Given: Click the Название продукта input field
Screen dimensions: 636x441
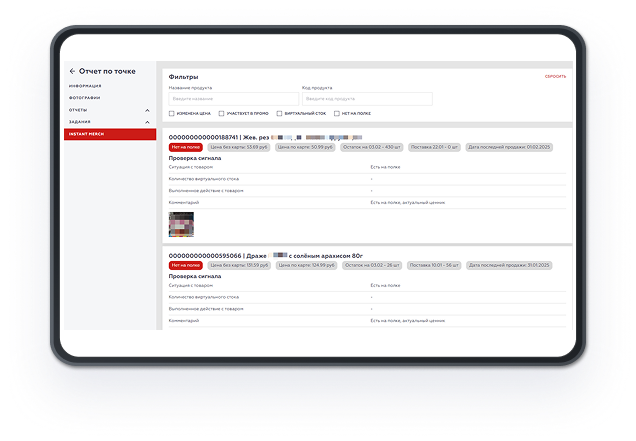Looking at the screenshot, I should (x=232, y=99).
